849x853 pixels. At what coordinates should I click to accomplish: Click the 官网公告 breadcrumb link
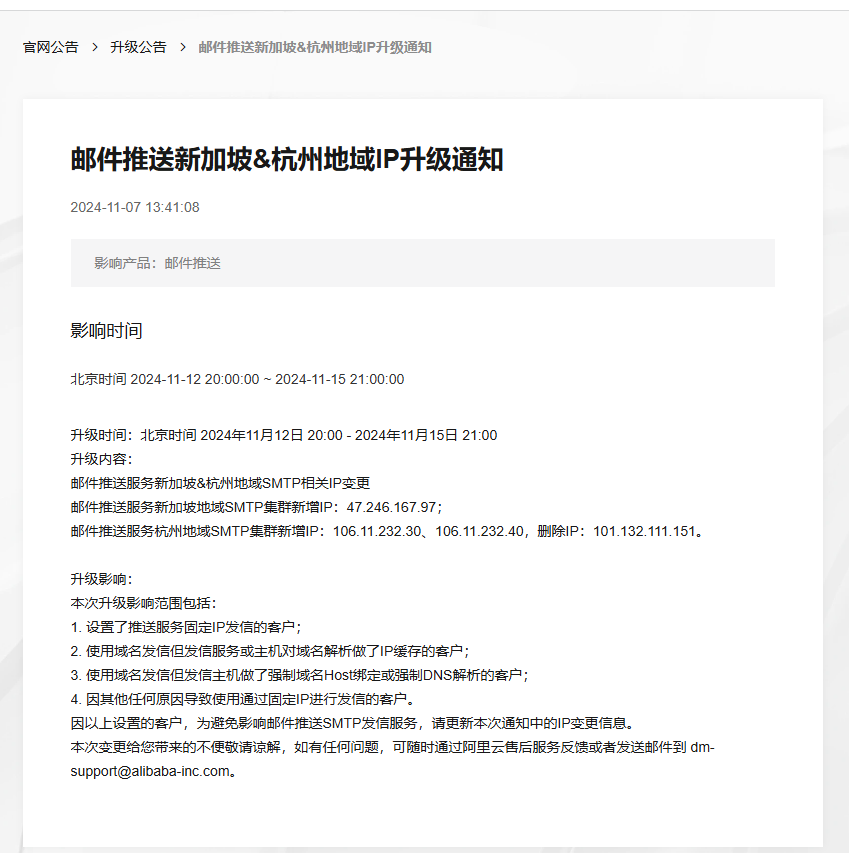coord(51,47)
